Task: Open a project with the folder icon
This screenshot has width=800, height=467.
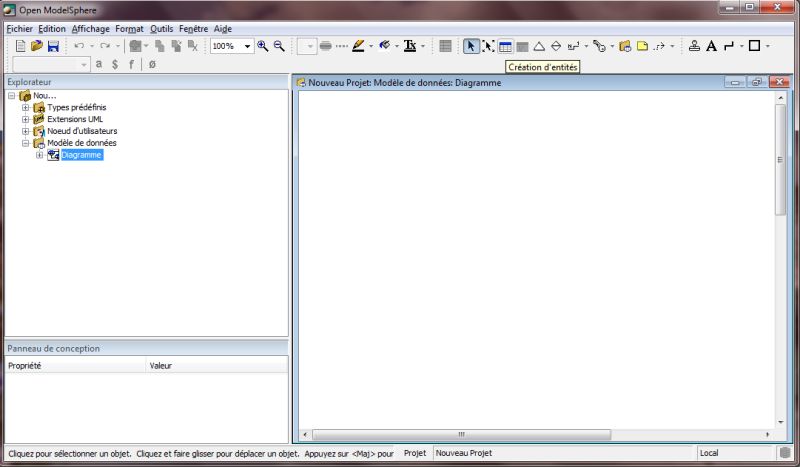Action: tap(37, 46)
